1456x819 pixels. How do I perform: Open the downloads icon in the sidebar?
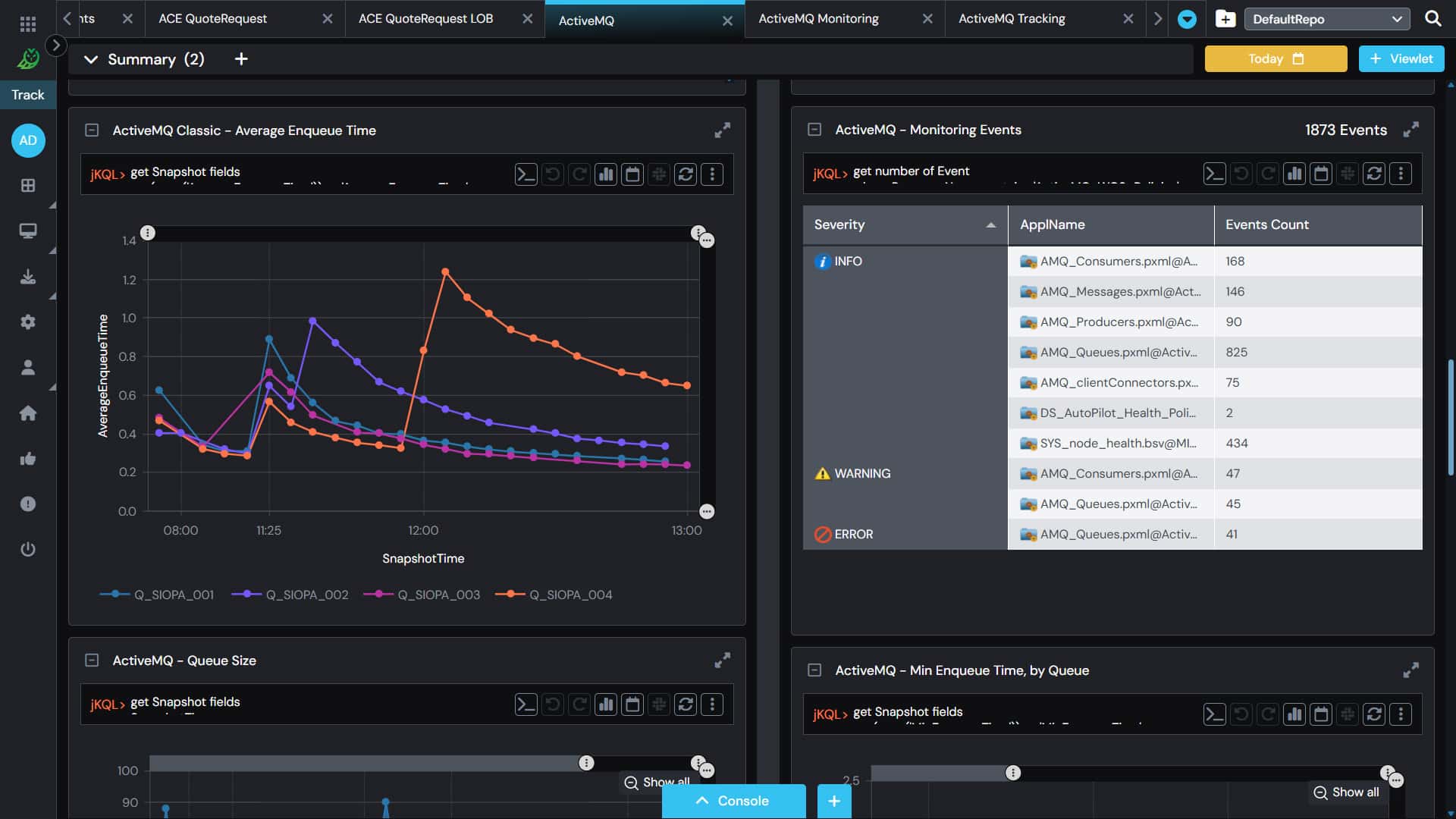tap(28, 277)
